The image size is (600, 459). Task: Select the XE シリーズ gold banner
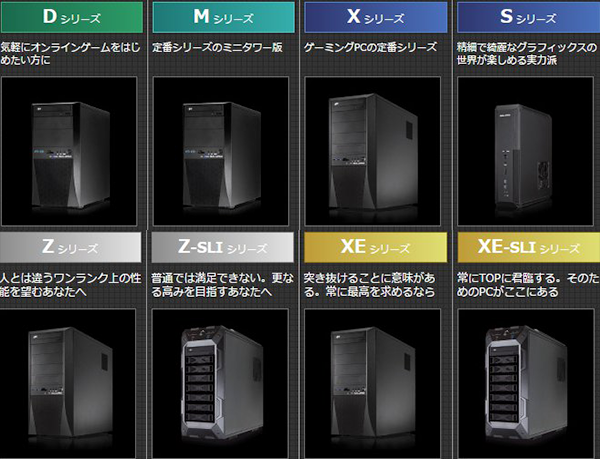point(375,247)
